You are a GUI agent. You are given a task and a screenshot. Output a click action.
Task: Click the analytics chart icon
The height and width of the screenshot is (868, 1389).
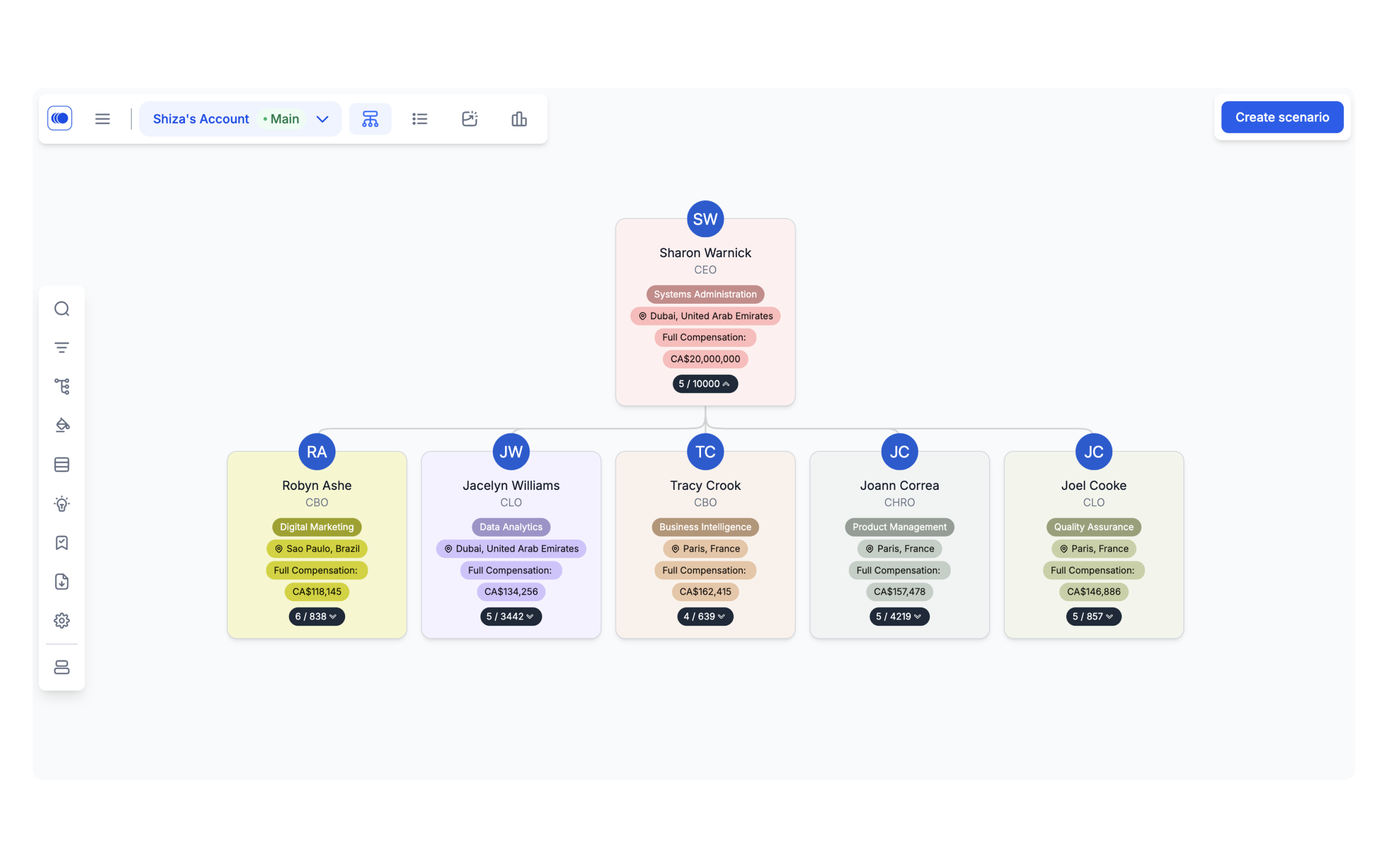[x=518, y=118]
